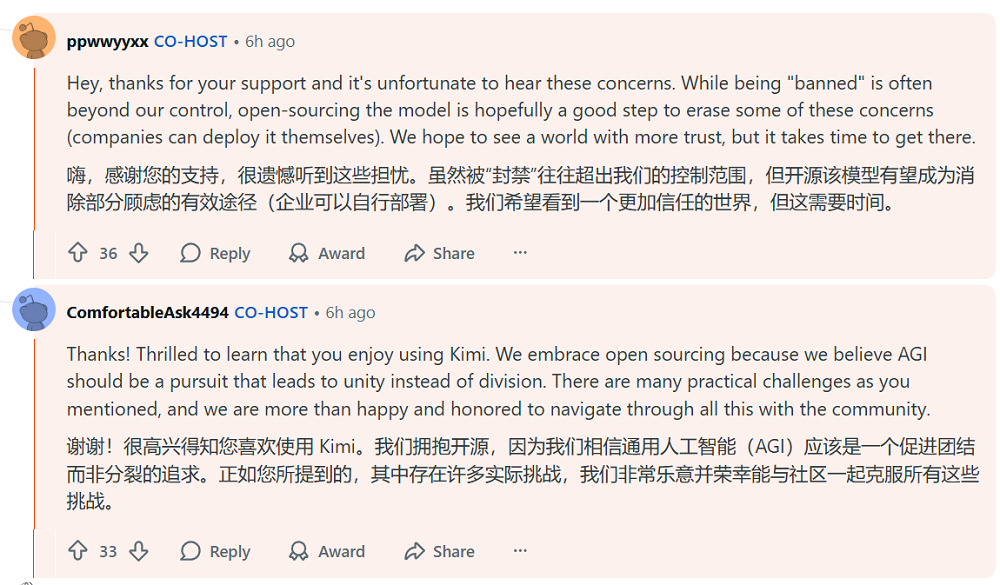Click the Share arrow icon on ppwwyyxx's comment
This screenshot has height=585, width=1000.
412,253
